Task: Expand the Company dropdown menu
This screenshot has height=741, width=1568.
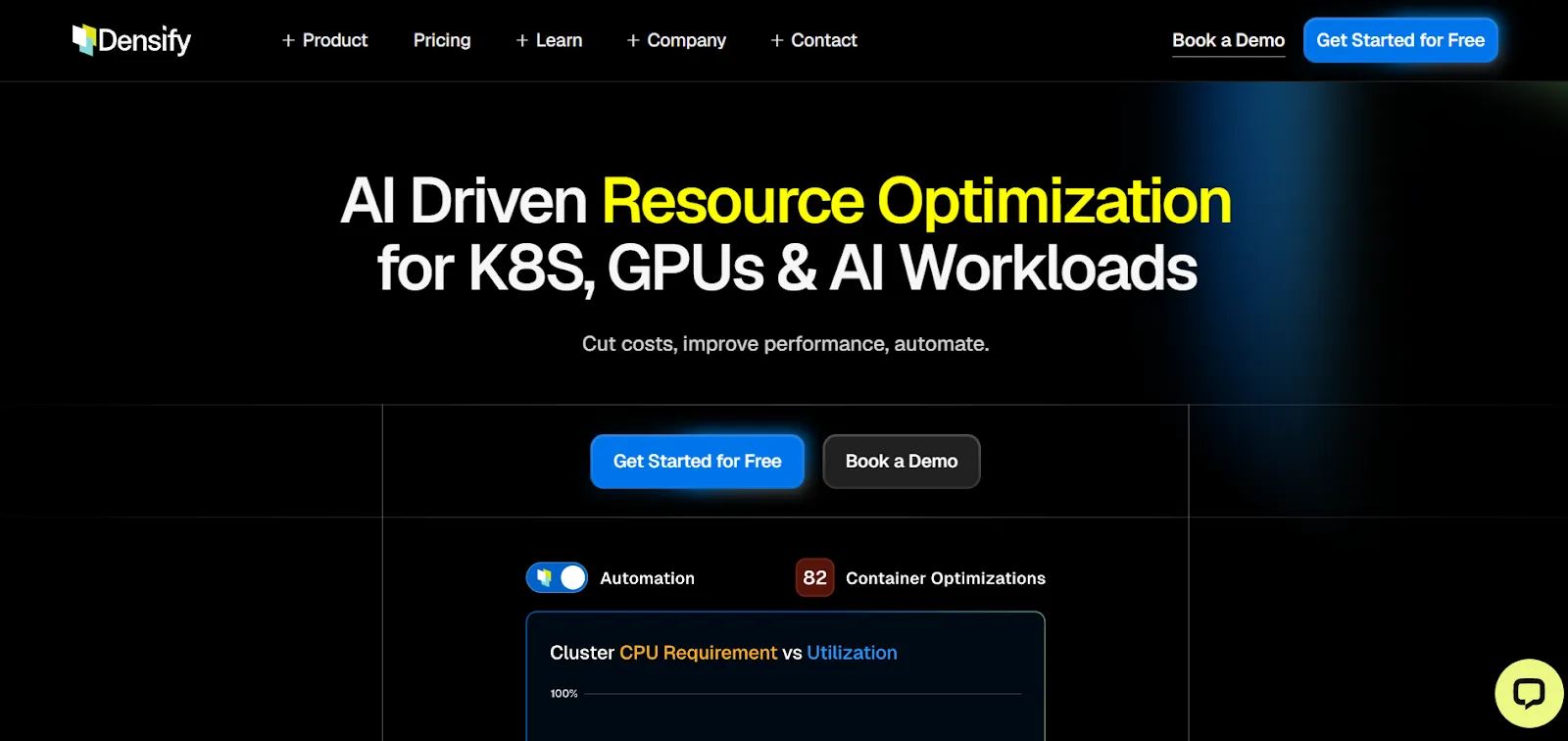Action: tap(676, 40)
